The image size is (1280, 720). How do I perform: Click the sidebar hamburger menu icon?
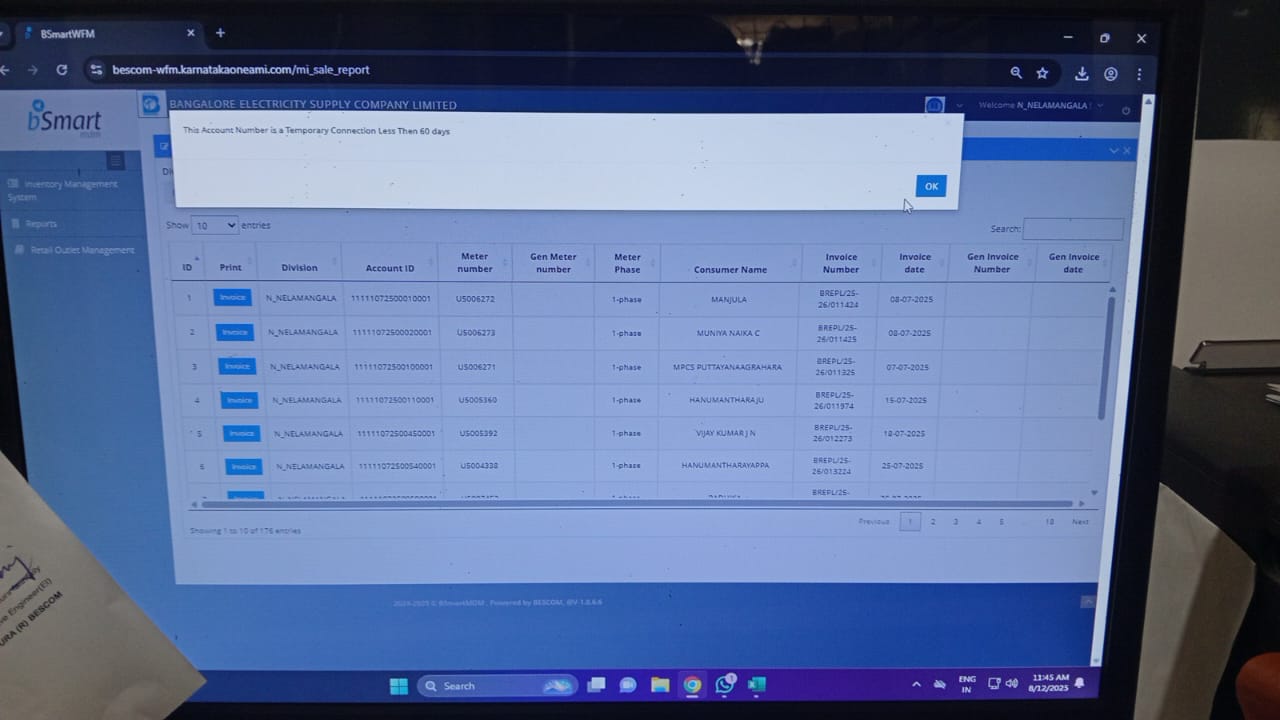[x=115, y=161]
